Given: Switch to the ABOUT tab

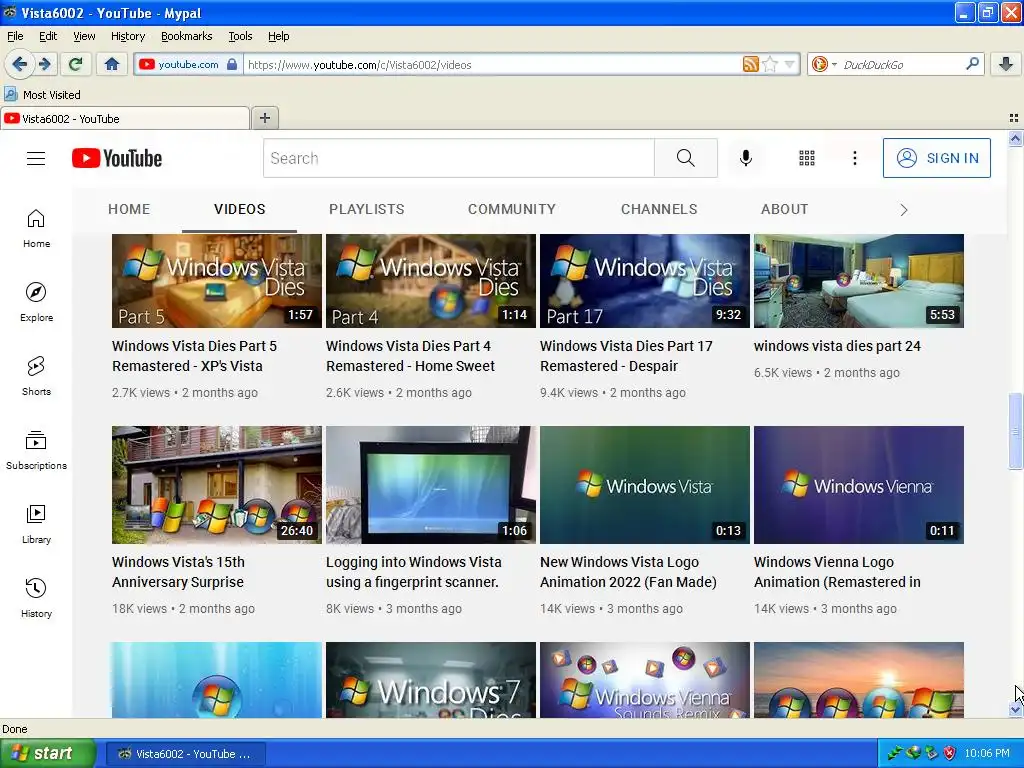Looking at the screenshot, I should point(784,210).
